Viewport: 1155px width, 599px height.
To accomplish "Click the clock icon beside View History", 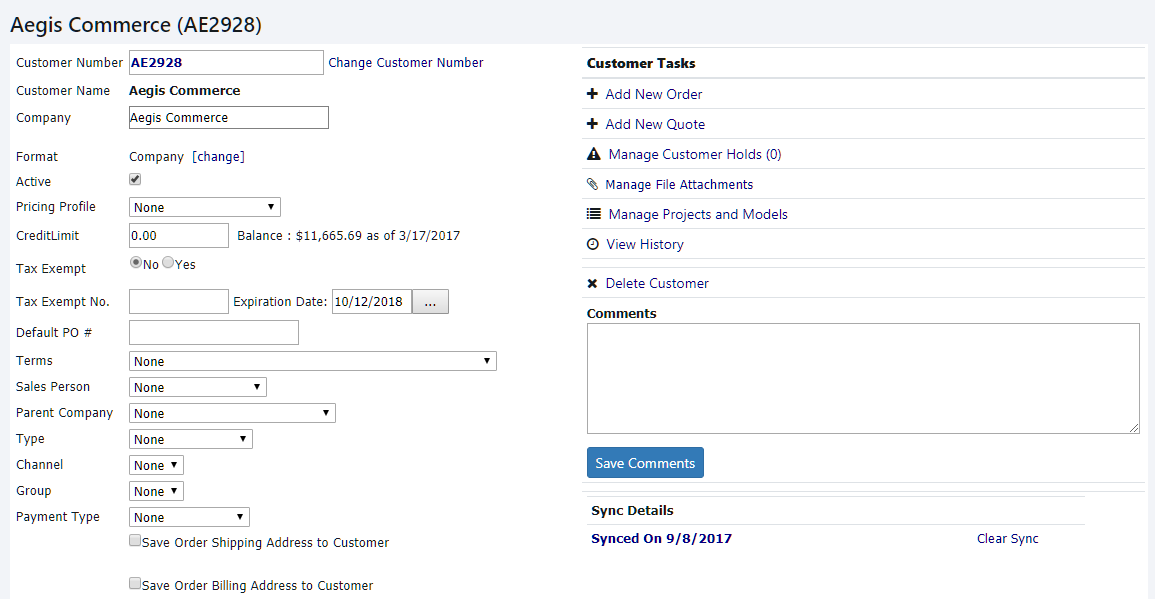I will pos(593,244).
